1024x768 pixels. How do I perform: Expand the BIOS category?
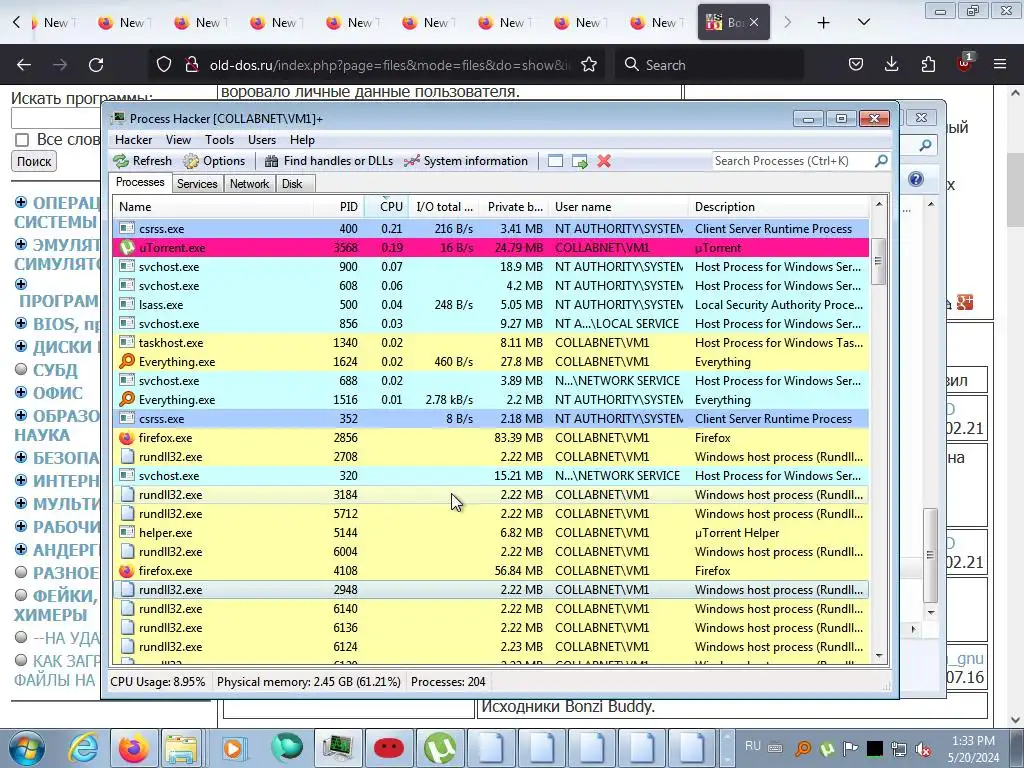point(21,323)
